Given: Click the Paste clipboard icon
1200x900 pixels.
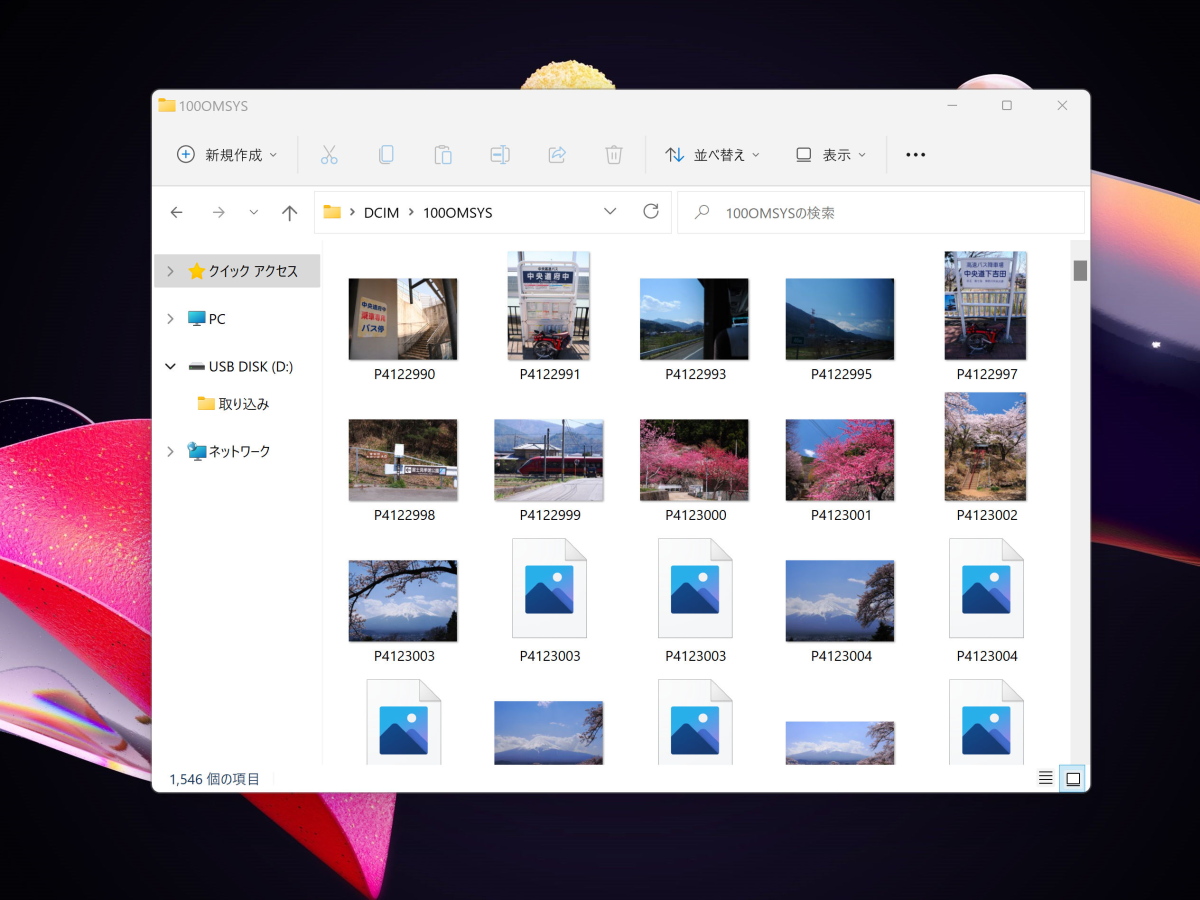Looking at the screenshot, I should coord(443,155).
